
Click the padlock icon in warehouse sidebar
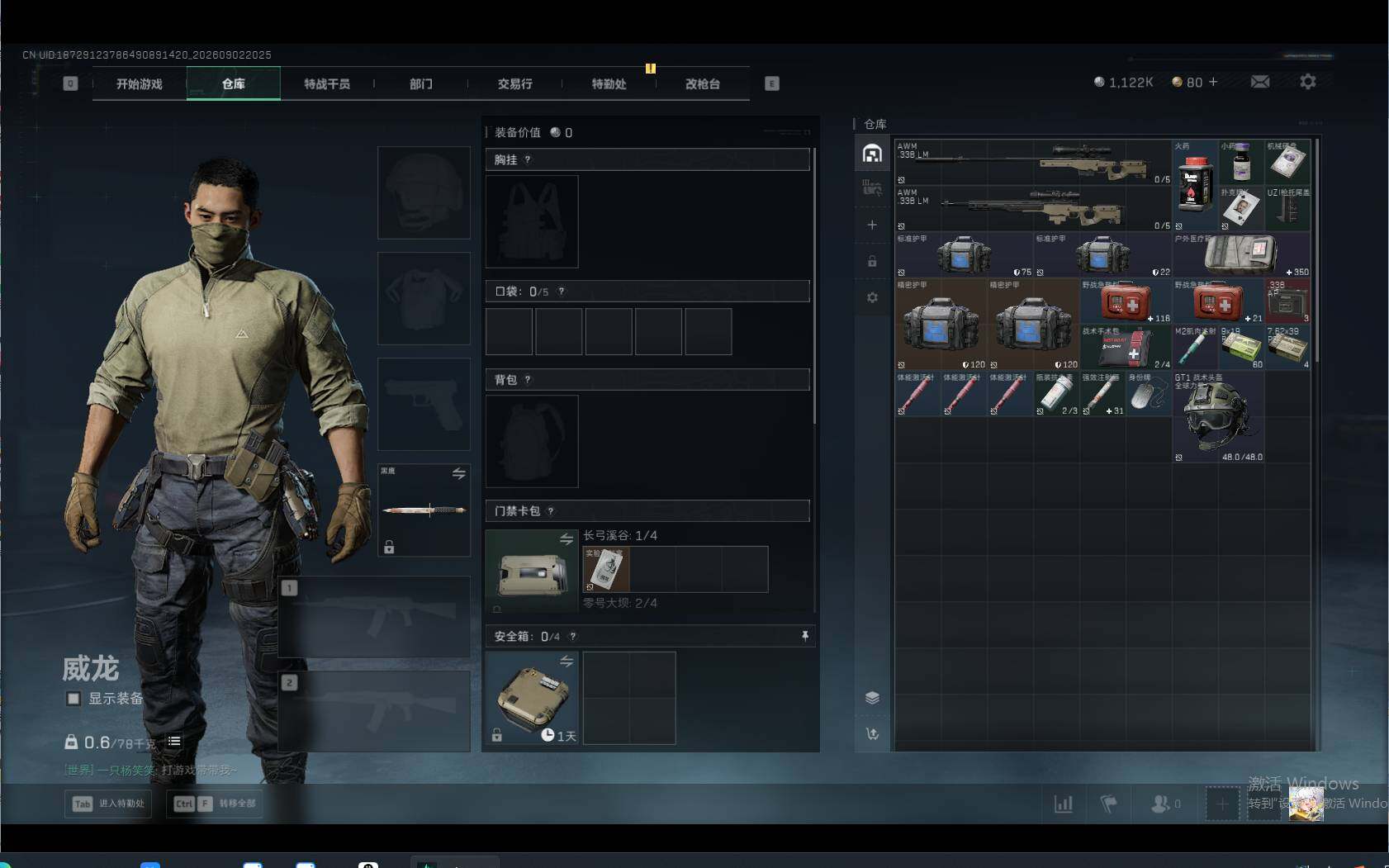point(872,261)
